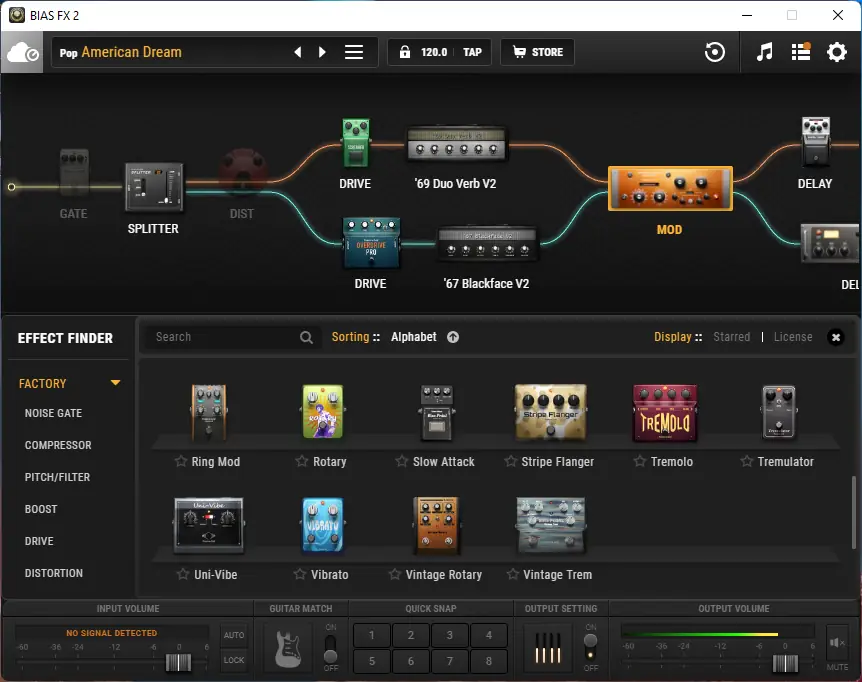This screenshot has height=682, width=862.
Task: Star the Slow Attack effect
Action: point(402,461)
